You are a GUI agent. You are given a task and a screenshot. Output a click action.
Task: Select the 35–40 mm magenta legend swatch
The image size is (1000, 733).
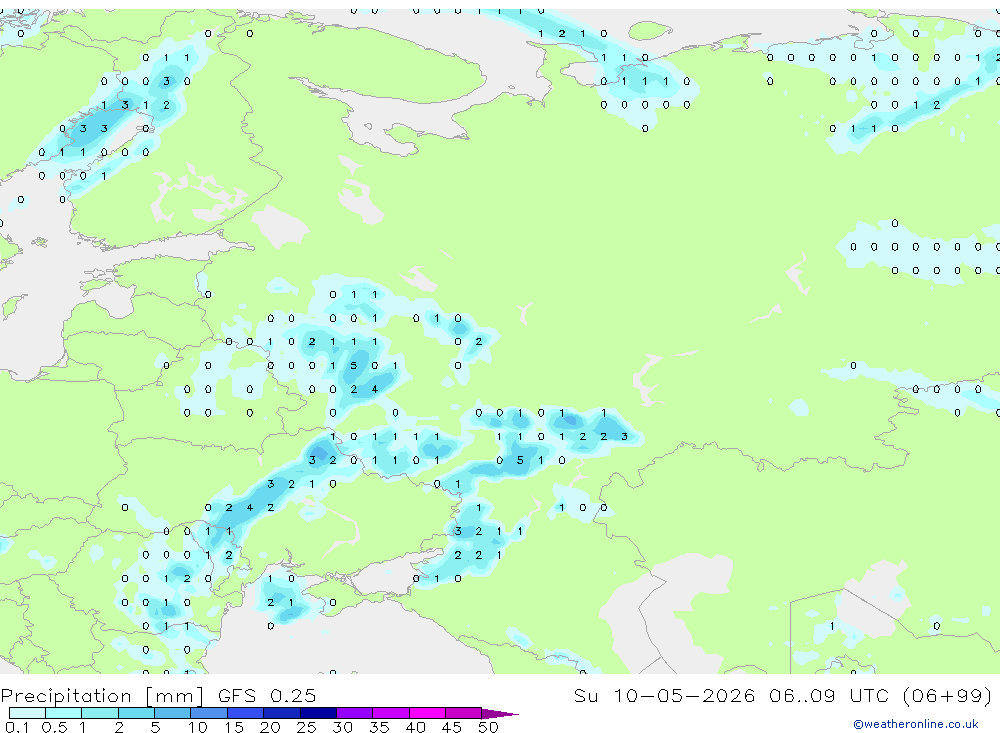[x=390, y=713]
